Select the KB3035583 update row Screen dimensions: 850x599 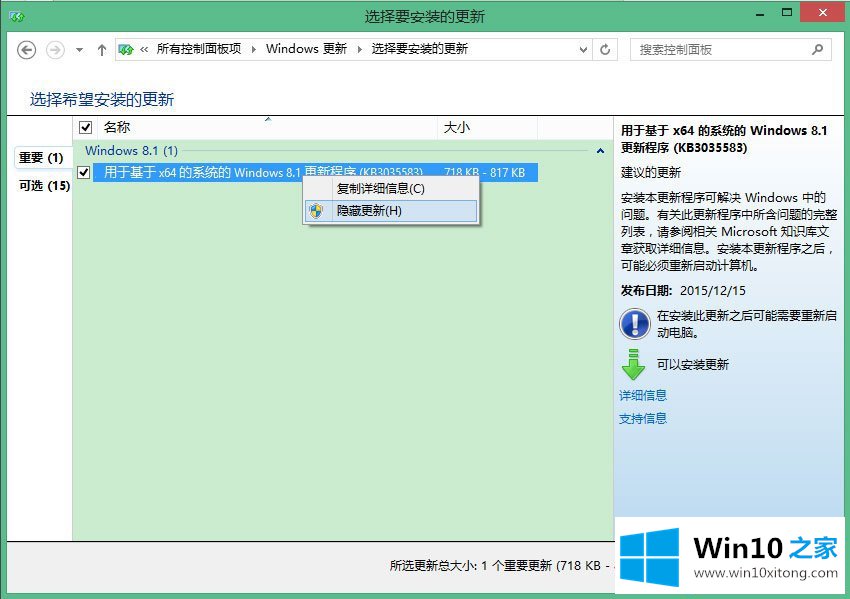(315, 172)
